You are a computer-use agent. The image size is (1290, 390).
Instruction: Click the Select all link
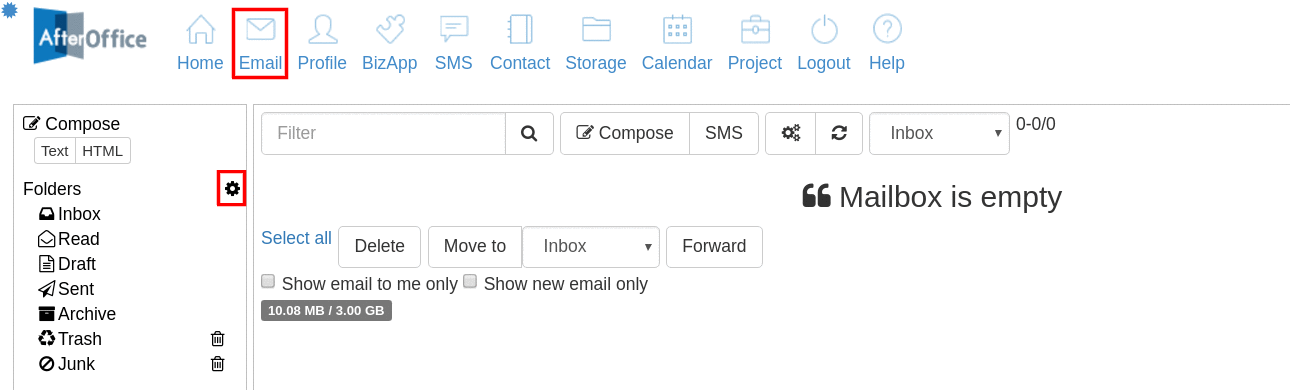point(296,238)
